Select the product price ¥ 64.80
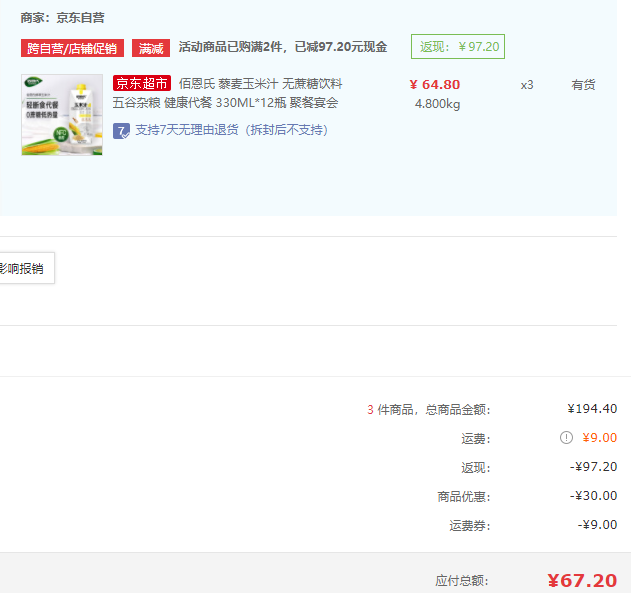 pyautogui.click(x=435, y=84)
